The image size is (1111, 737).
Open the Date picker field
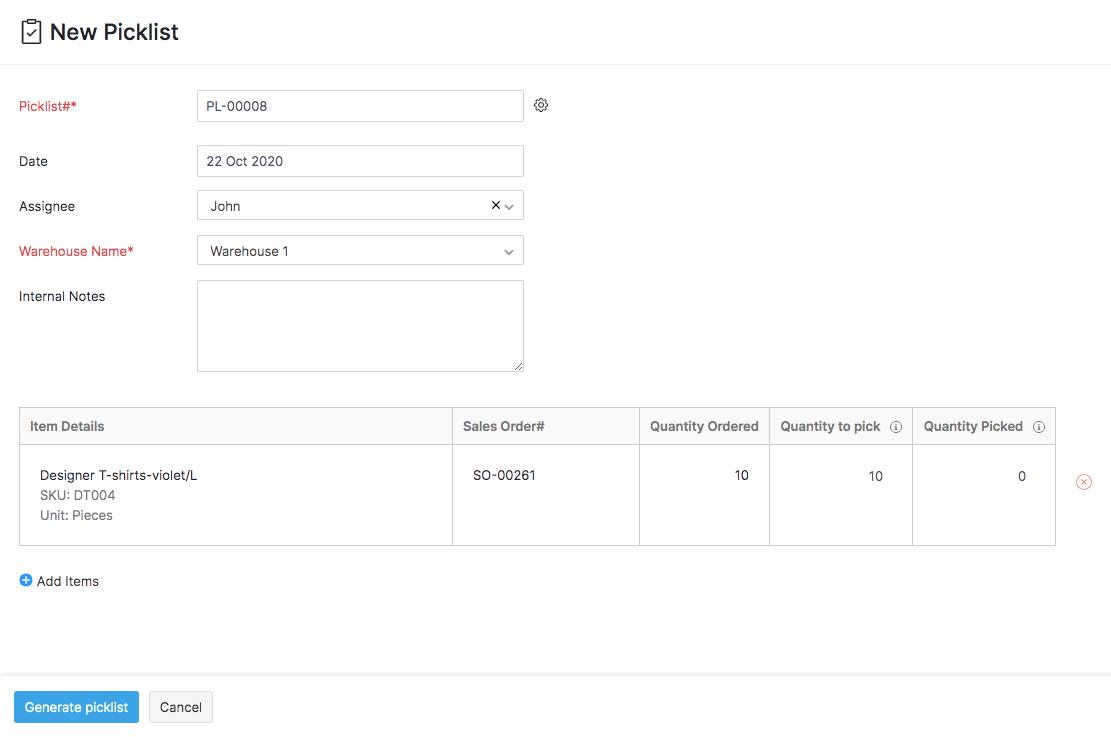tap(360, 160)
